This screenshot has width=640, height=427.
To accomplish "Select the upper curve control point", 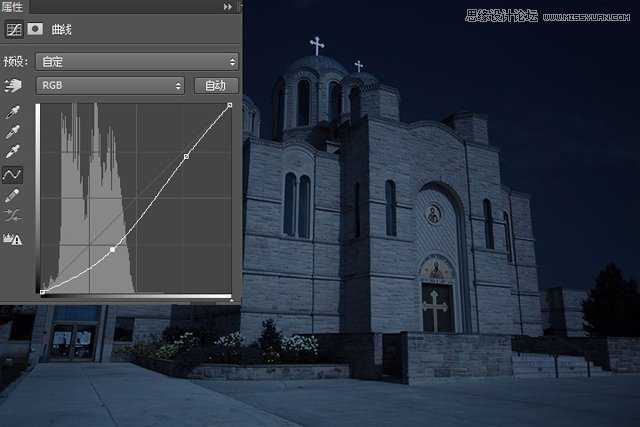I will [186, 157].
